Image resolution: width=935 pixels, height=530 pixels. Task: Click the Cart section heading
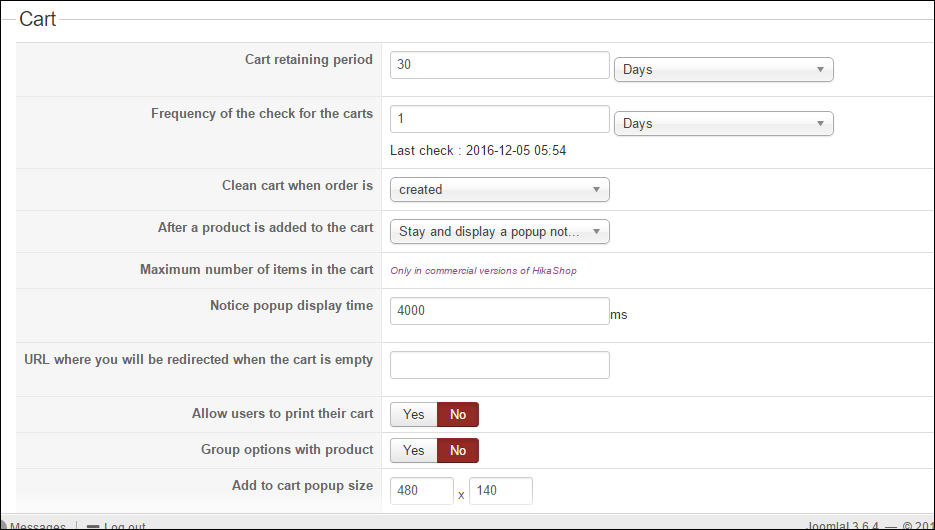point(38,19)
